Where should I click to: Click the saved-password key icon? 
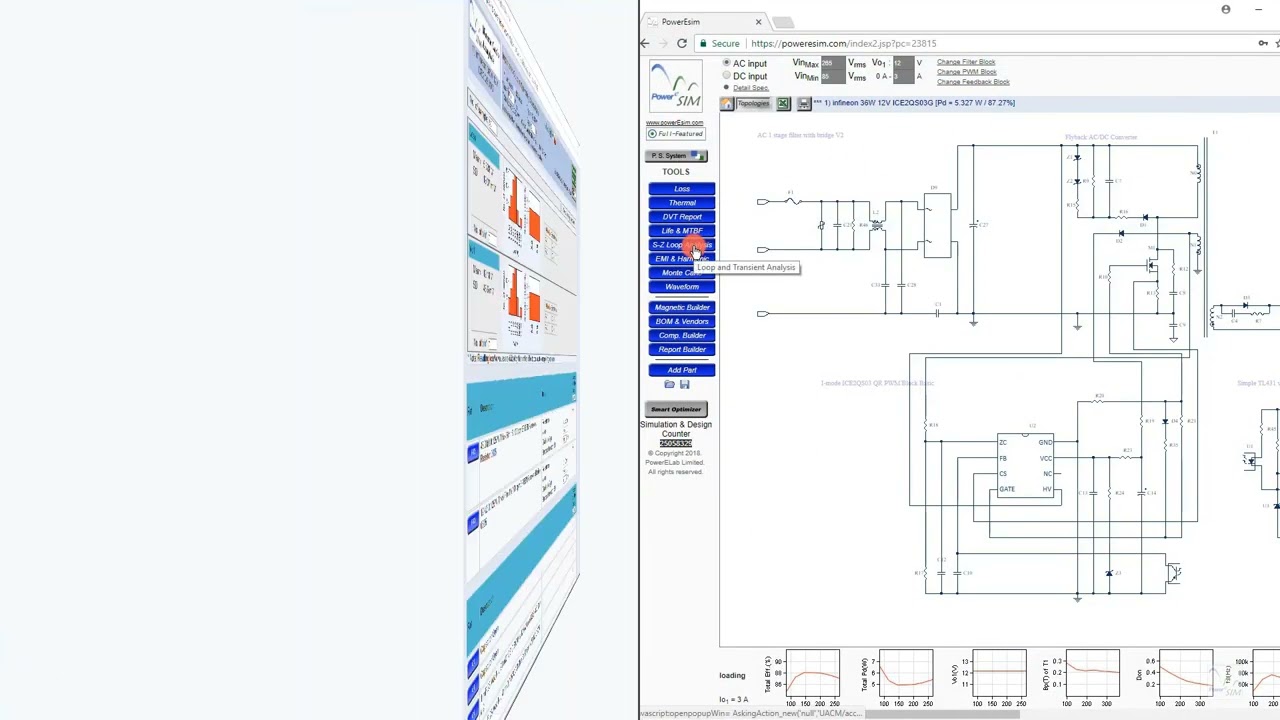click(x=1263, y=43)
